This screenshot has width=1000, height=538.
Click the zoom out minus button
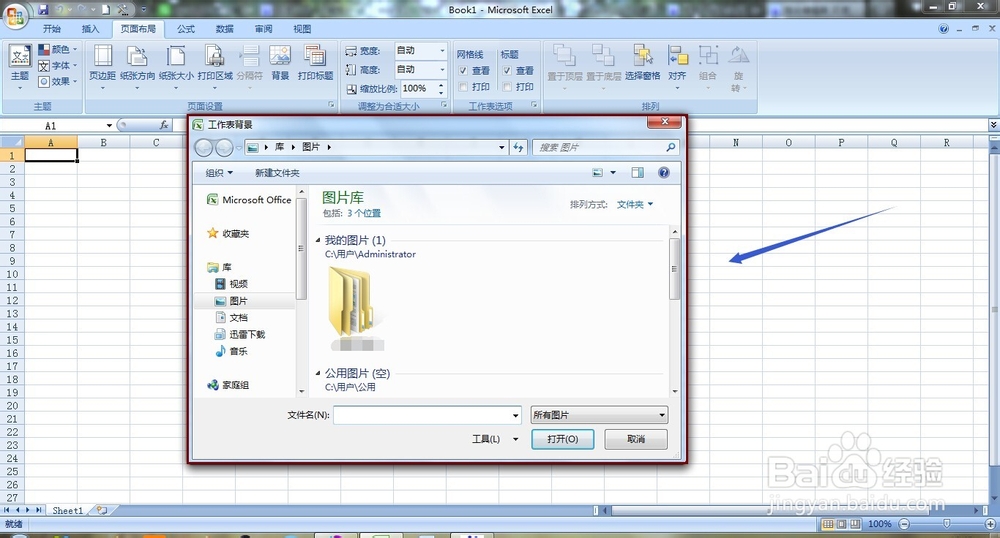point(904,524)
